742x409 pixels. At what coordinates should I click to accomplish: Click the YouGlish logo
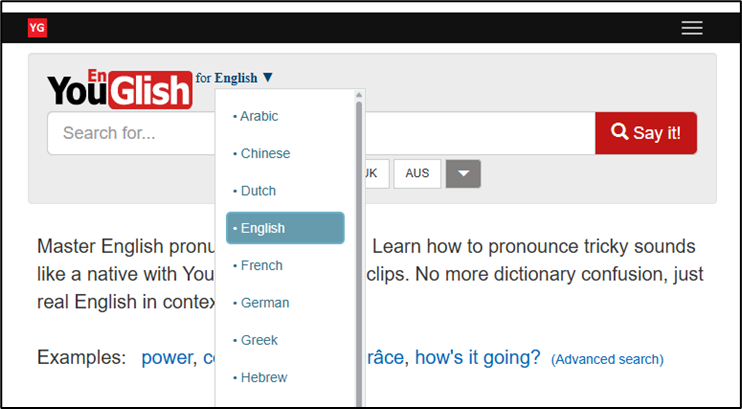(119, 89)
